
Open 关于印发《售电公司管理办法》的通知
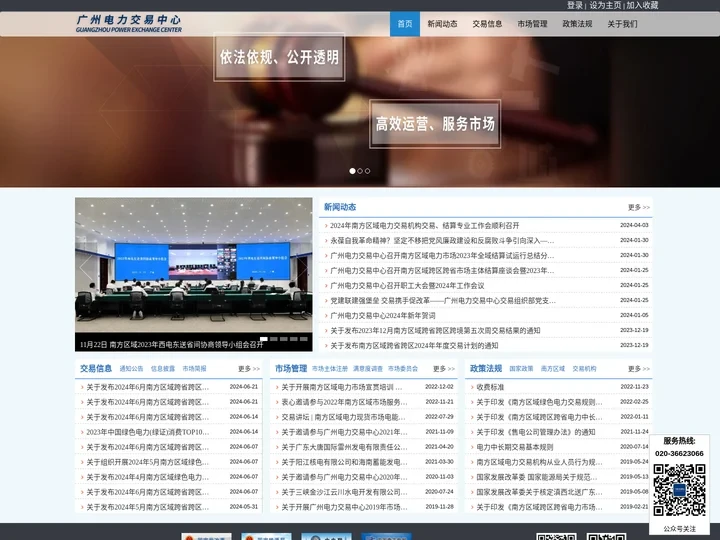535,432
